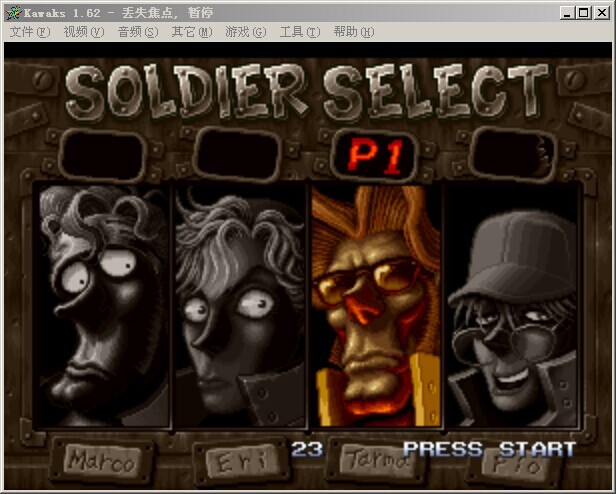This screenshot has height=494, width=616.
Task: Maximize the Kawaks emulator window
Action: (585, 13)
